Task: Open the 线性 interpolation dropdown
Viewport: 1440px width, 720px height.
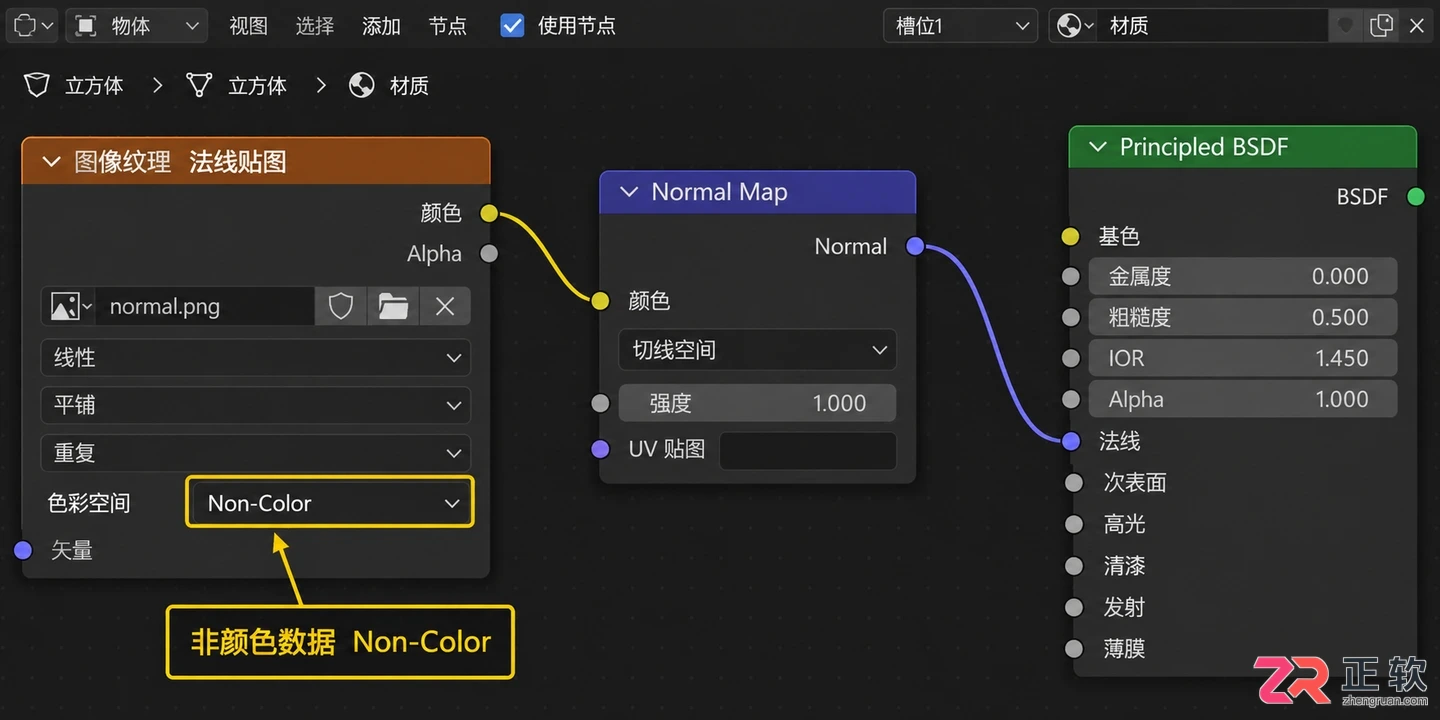Action: [256, 357]
